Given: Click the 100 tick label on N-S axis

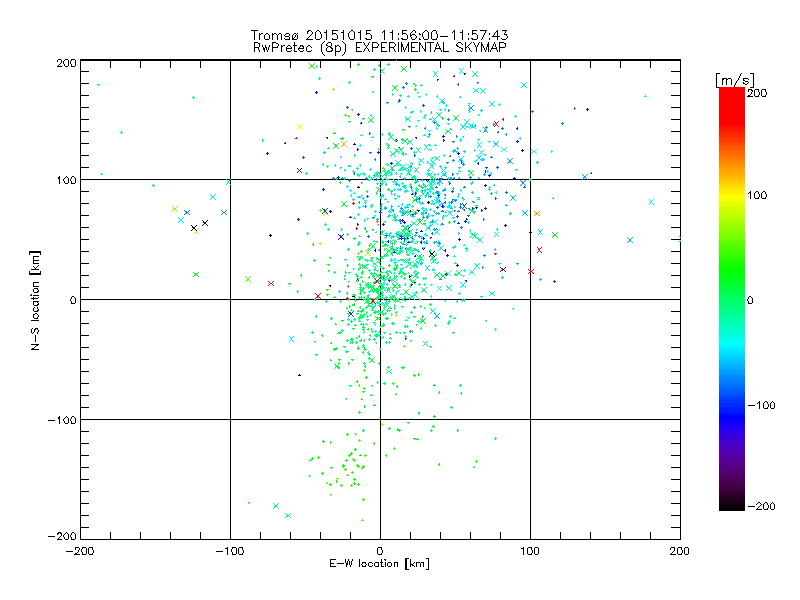Looking at the screenshot, I should pyautogui.click(x=66, y=181).
